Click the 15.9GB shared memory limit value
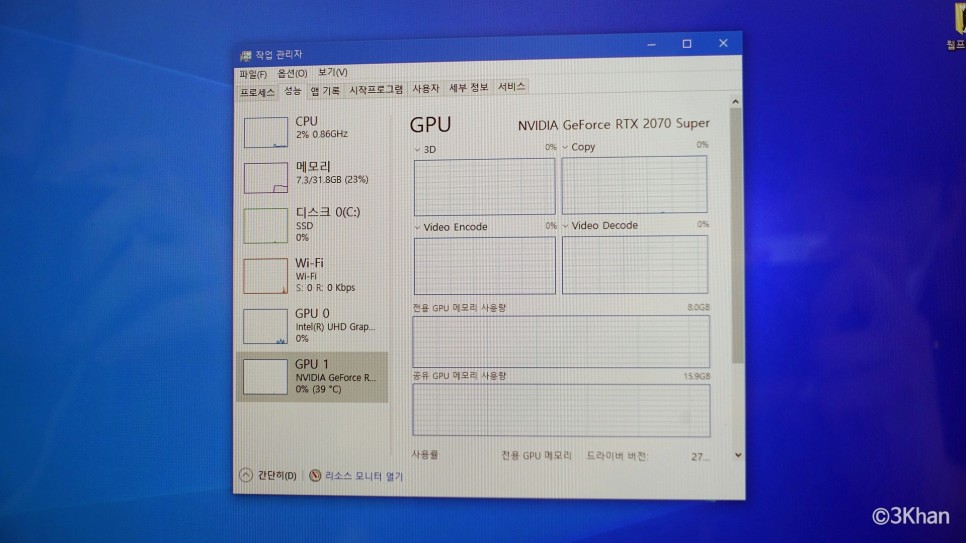This screenshot has height=543, width=966. (696, 376)
